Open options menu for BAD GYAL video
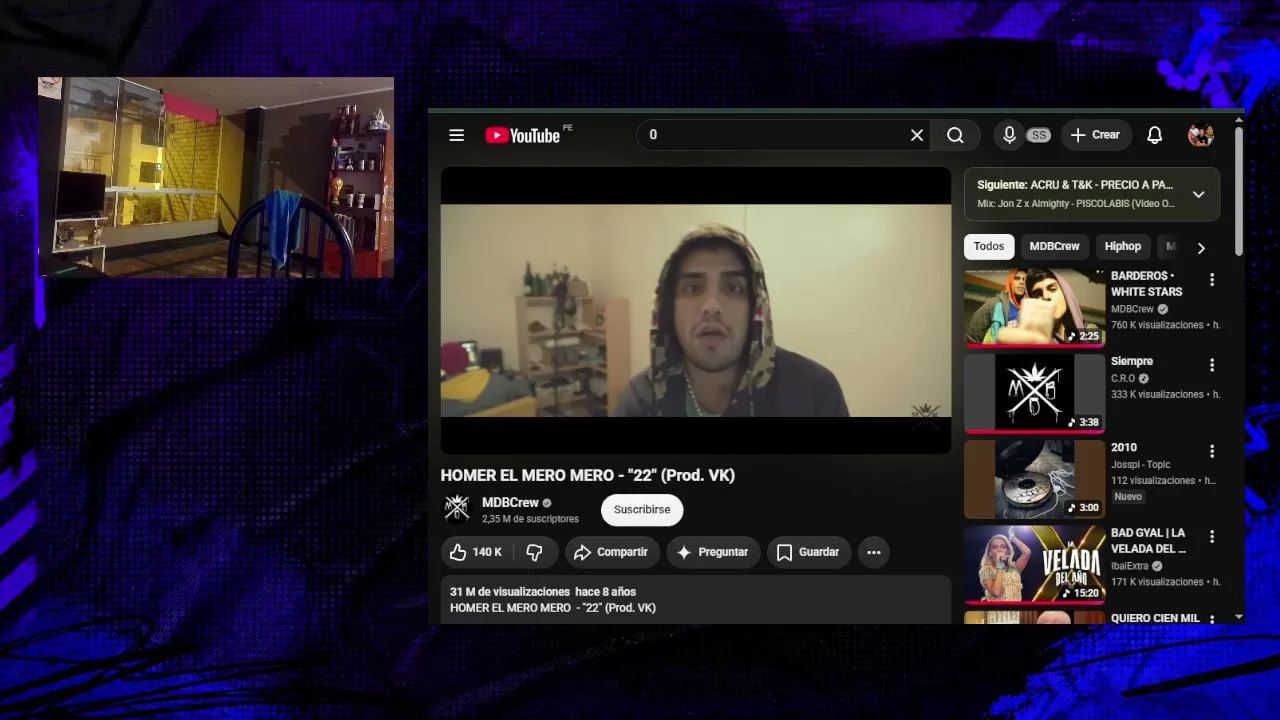Image resolution: width=1280 pixels, height=720 pixels. pos(1212,537)
